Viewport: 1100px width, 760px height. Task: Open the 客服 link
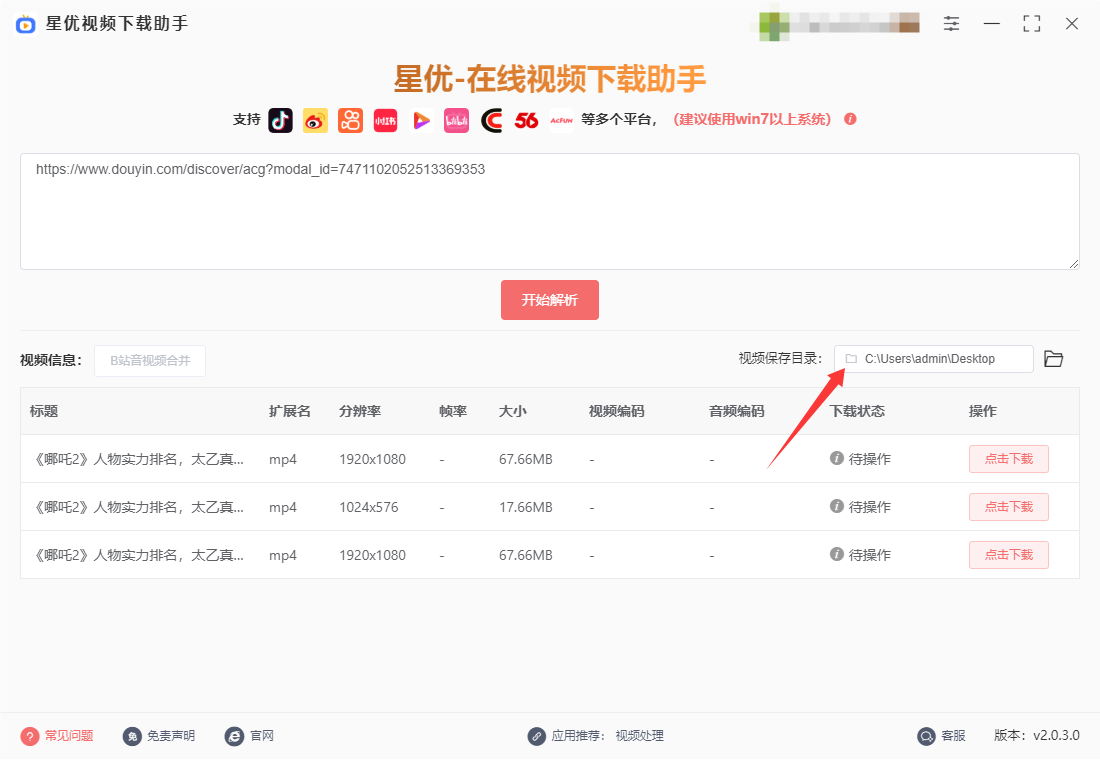[x=953, y=736]
